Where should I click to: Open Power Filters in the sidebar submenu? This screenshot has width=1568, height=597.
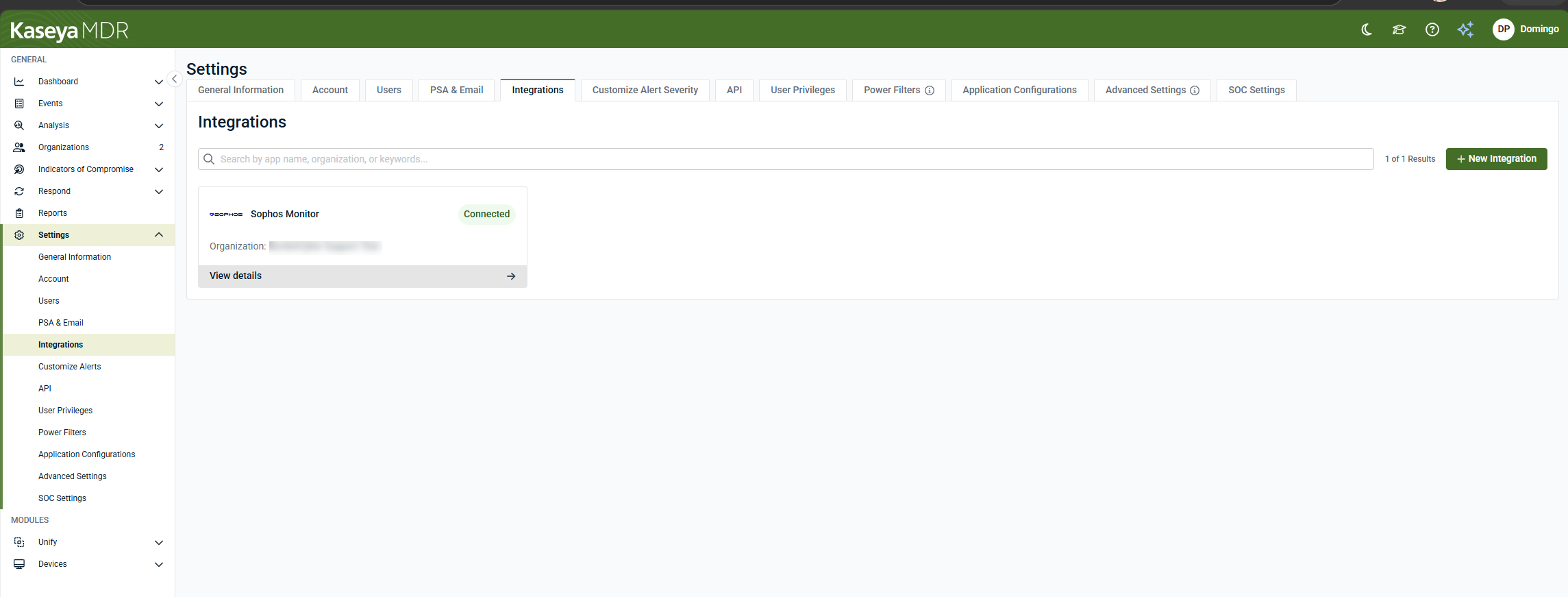point(88,432)
